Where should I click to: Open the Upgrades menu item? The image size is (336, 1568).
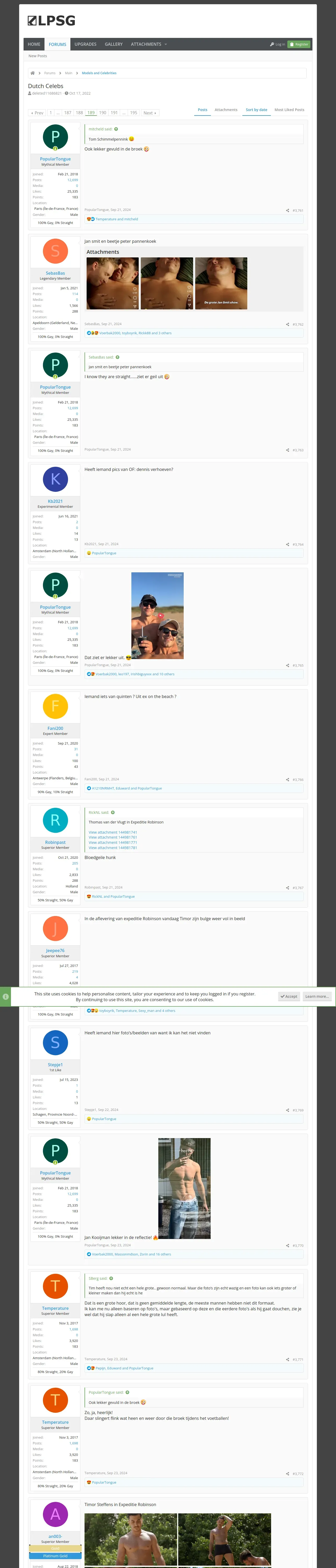click(x=85, y=44)
